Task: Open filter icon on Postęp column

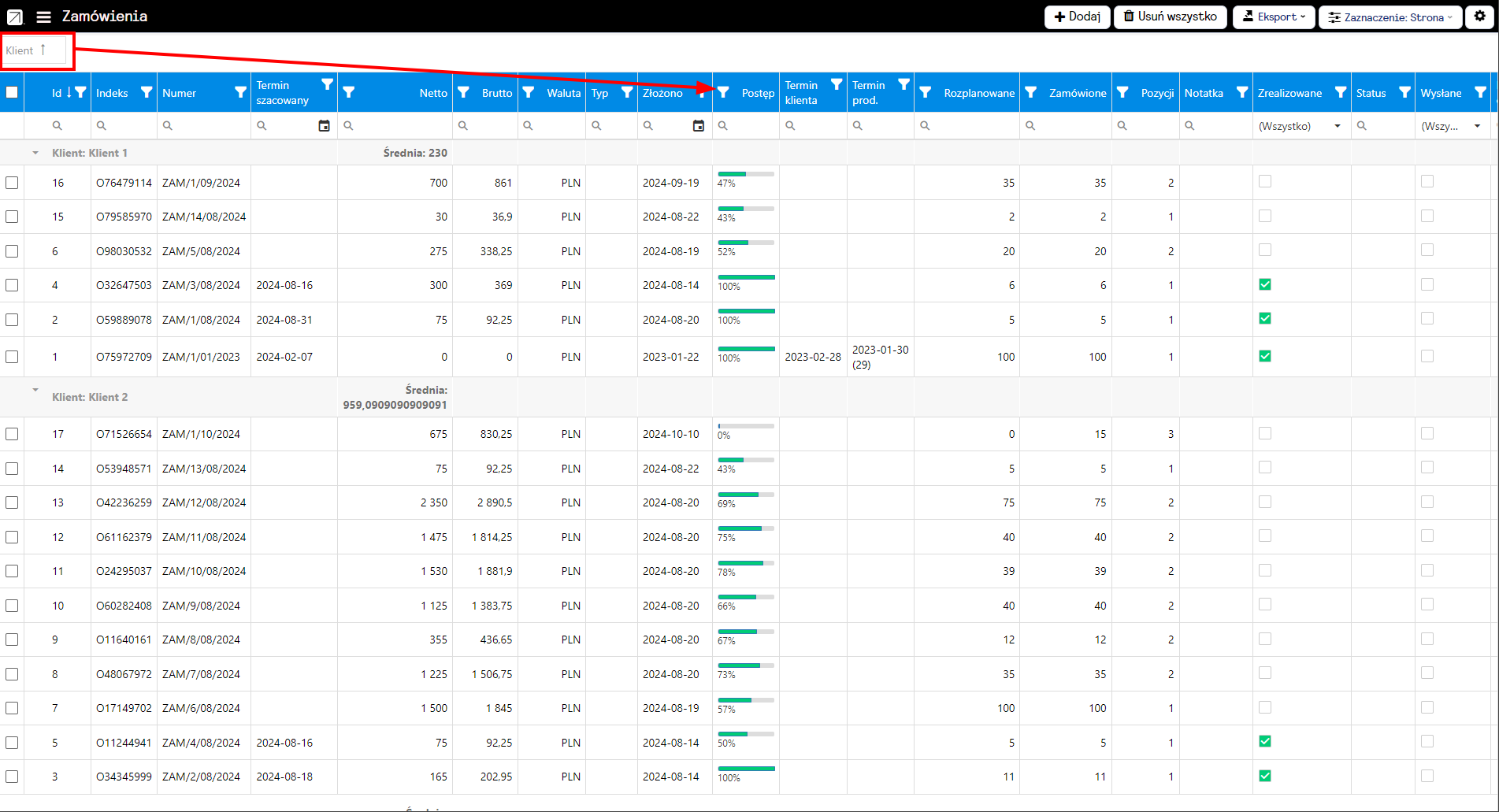Action: pyautogui.click(x=723, y=92)
